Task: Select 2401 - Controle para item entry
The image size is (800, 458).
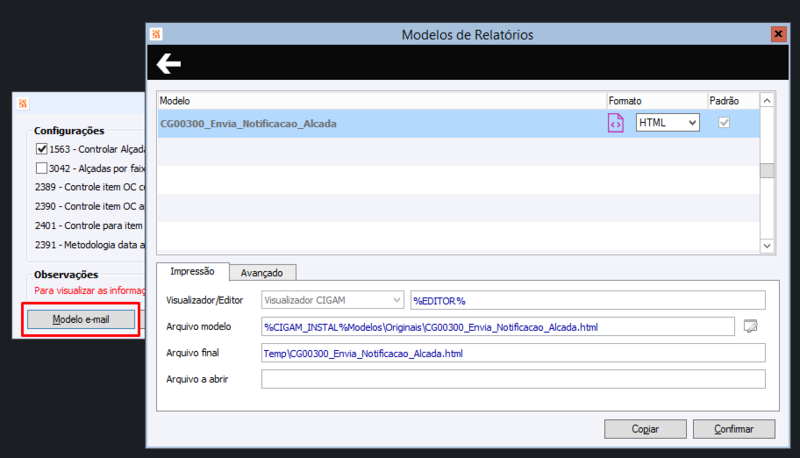Action: click(89, 225)
